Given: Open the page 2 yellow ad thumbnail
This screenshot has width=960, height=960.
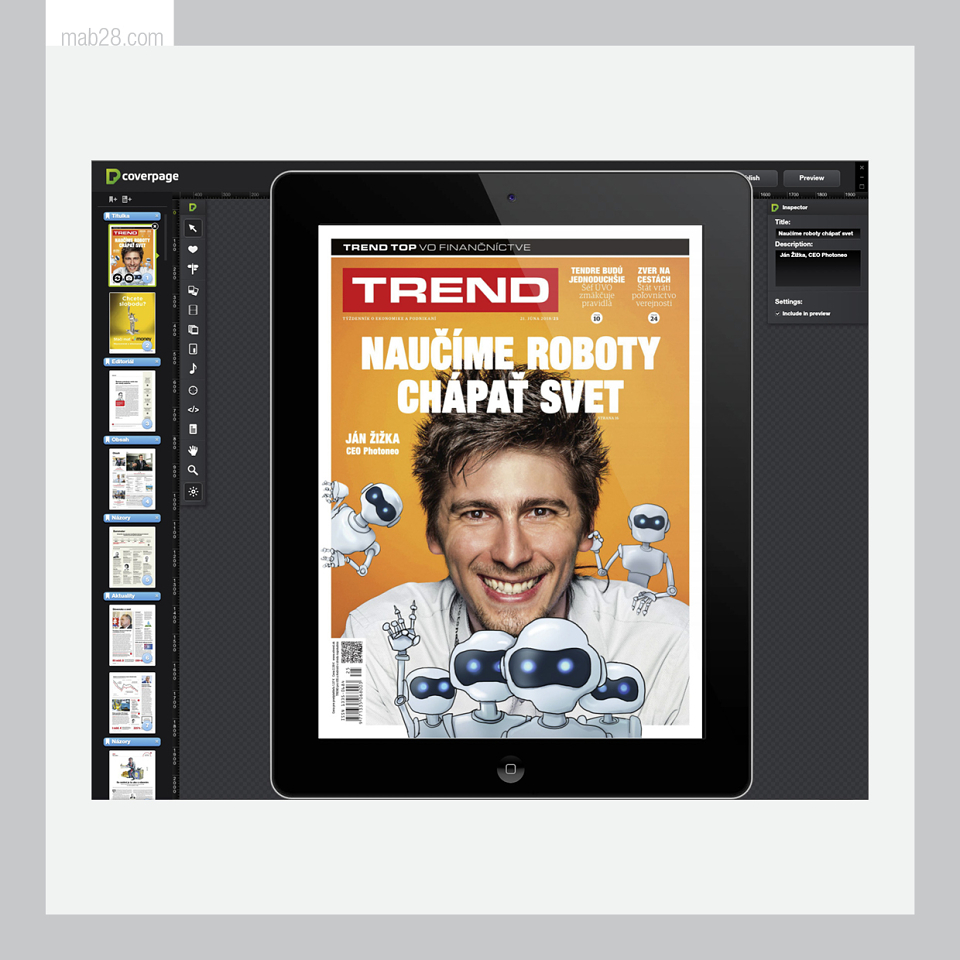Looking at the screenshot, I should tap(132, 323).
